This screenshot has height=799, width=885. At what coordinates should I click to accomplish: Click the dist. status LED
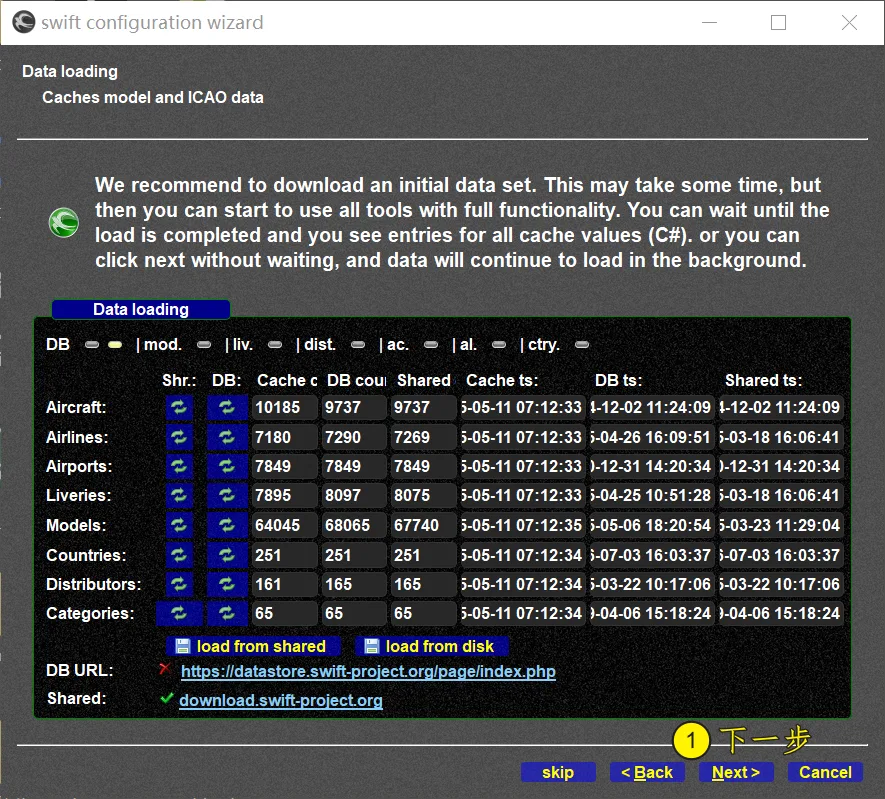point(358,345)
